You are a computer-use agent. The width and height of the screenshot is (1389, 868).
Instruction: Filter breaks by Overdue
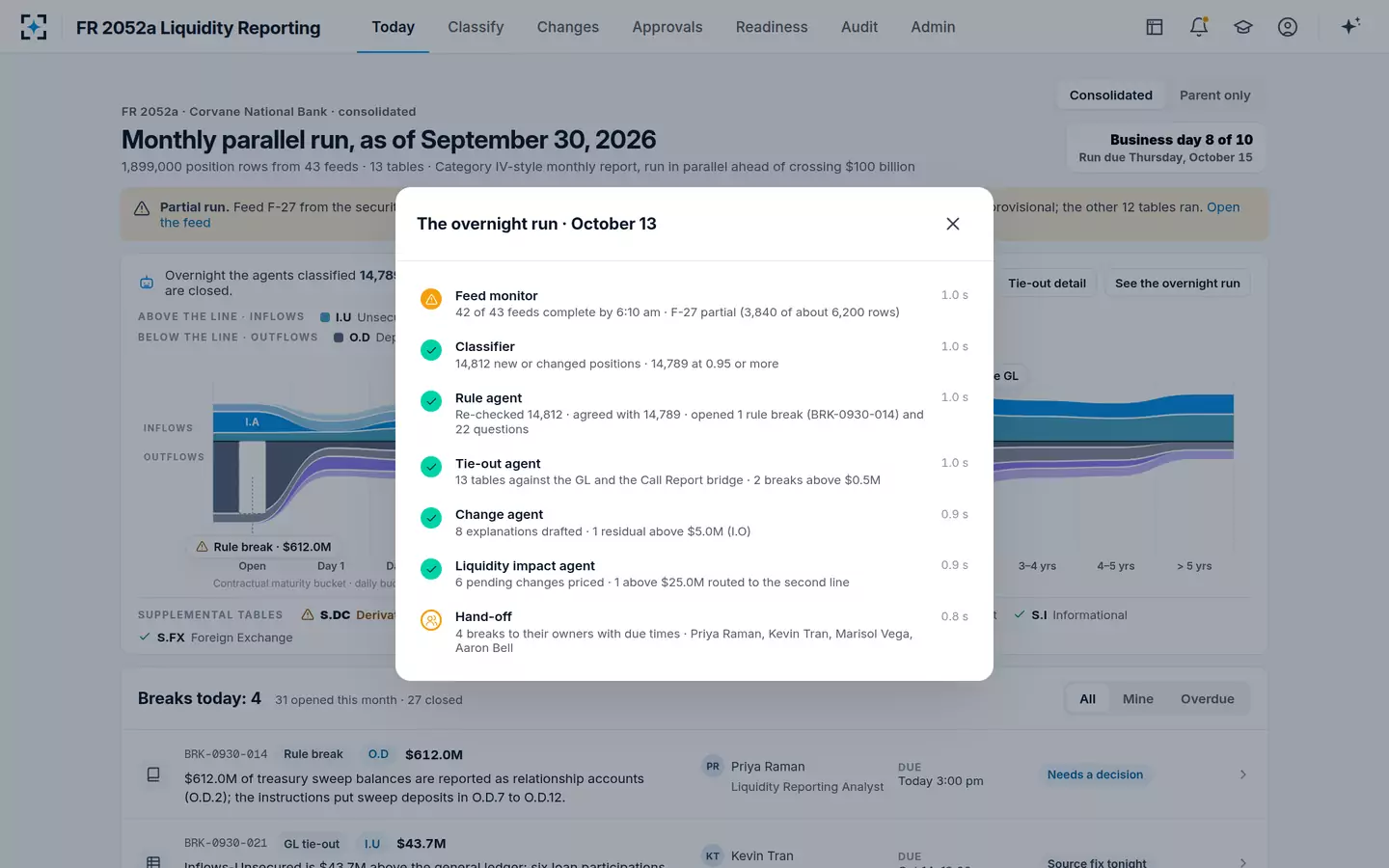tap(1208, 699)
